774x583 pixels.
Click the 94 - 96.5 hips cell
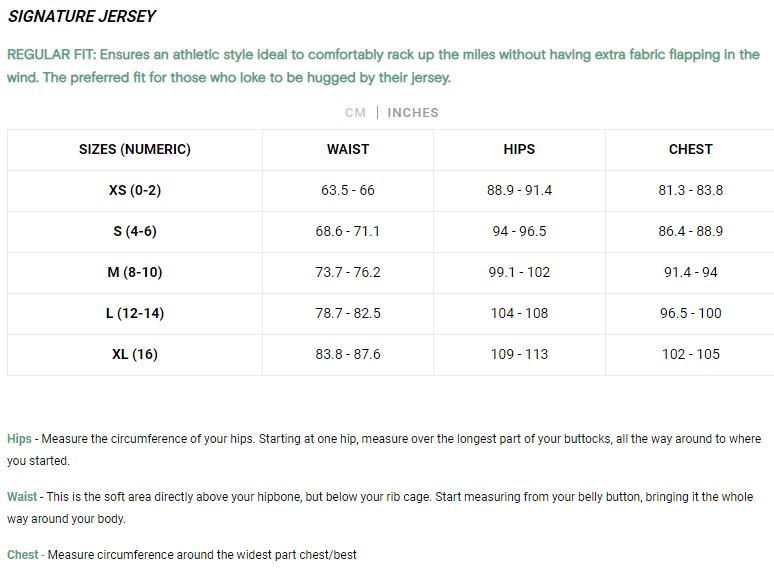519,231
